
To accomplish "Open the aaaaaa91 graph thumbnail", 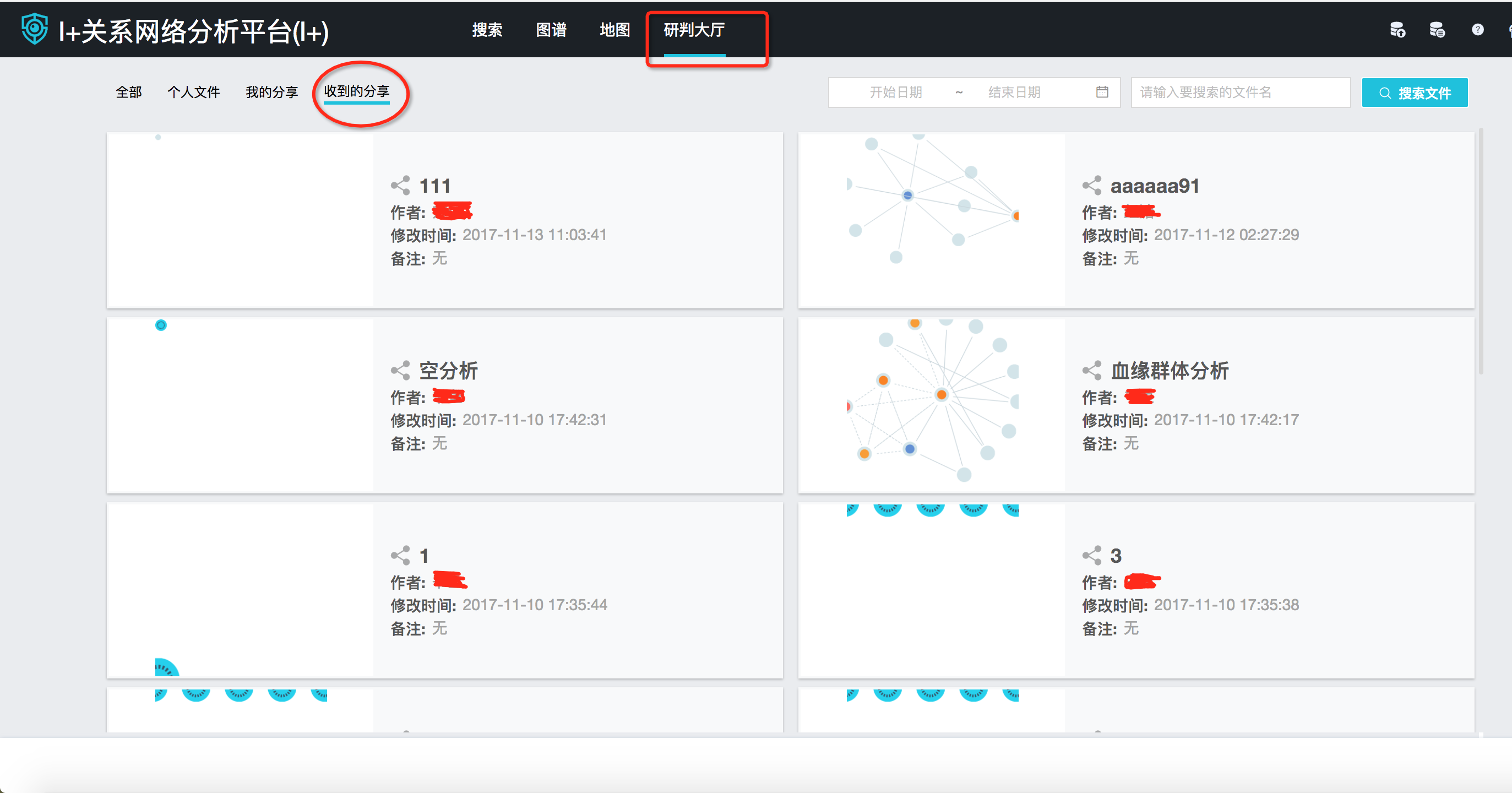I will coord(933,220).
